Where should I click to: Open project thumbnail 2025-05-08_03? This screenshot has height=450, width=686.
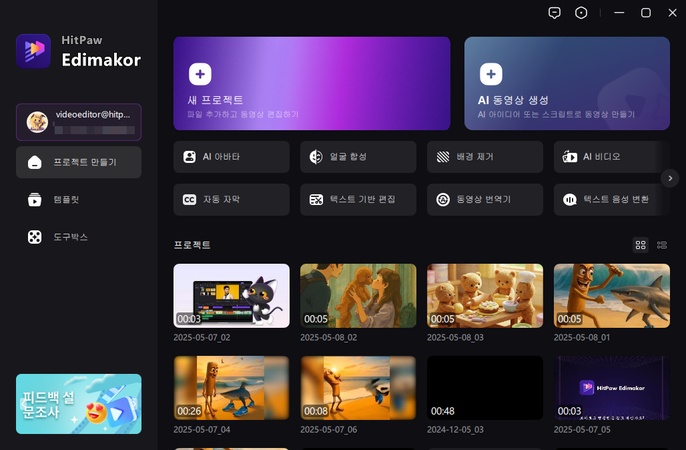[485, 296]
